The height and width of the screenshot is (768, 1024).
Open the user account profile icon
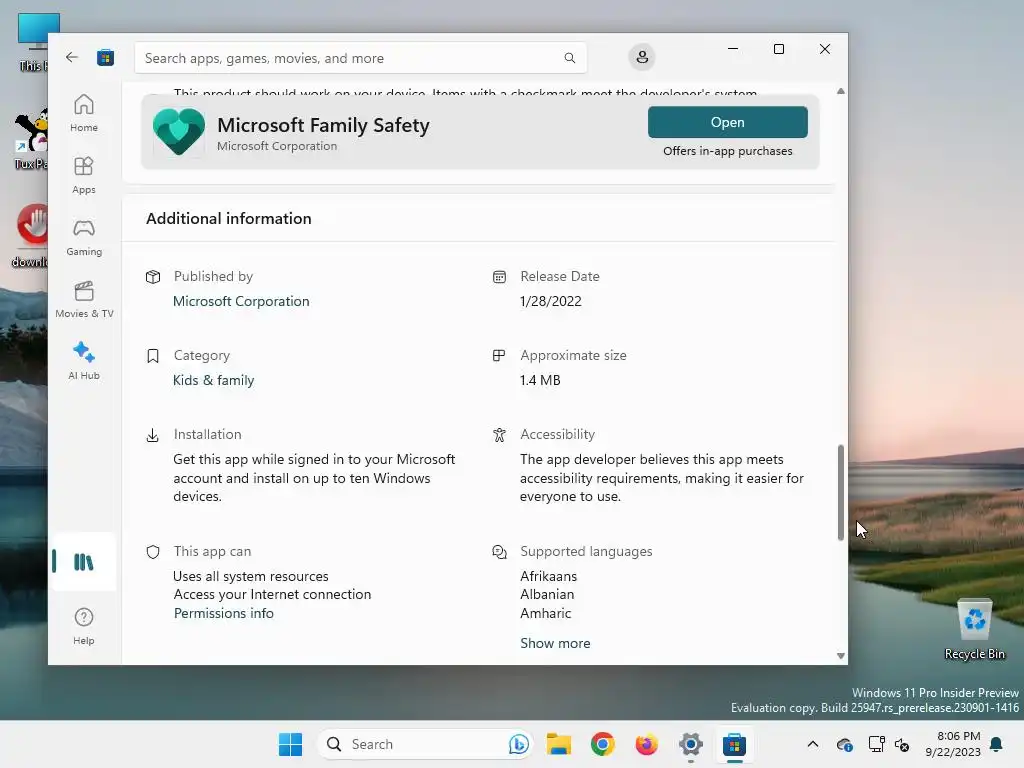click(642, 57)
